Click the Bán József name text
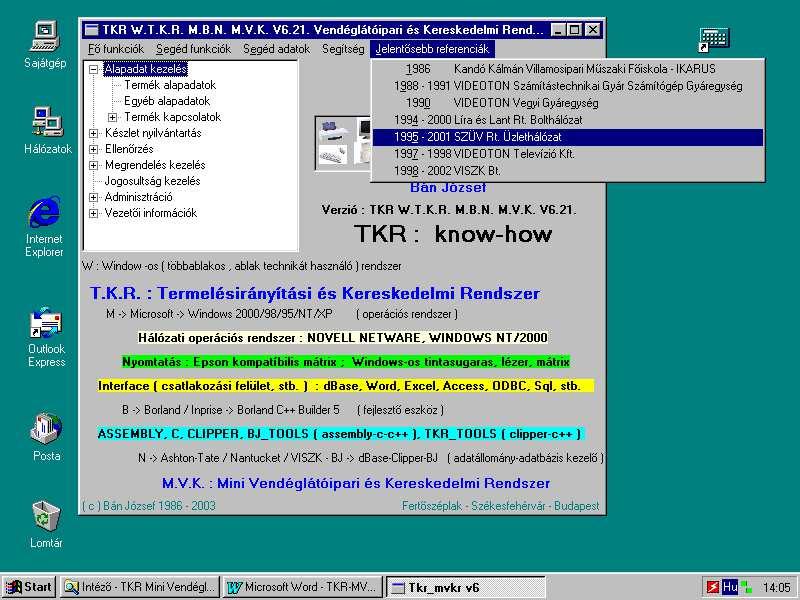 click(448, 188)
